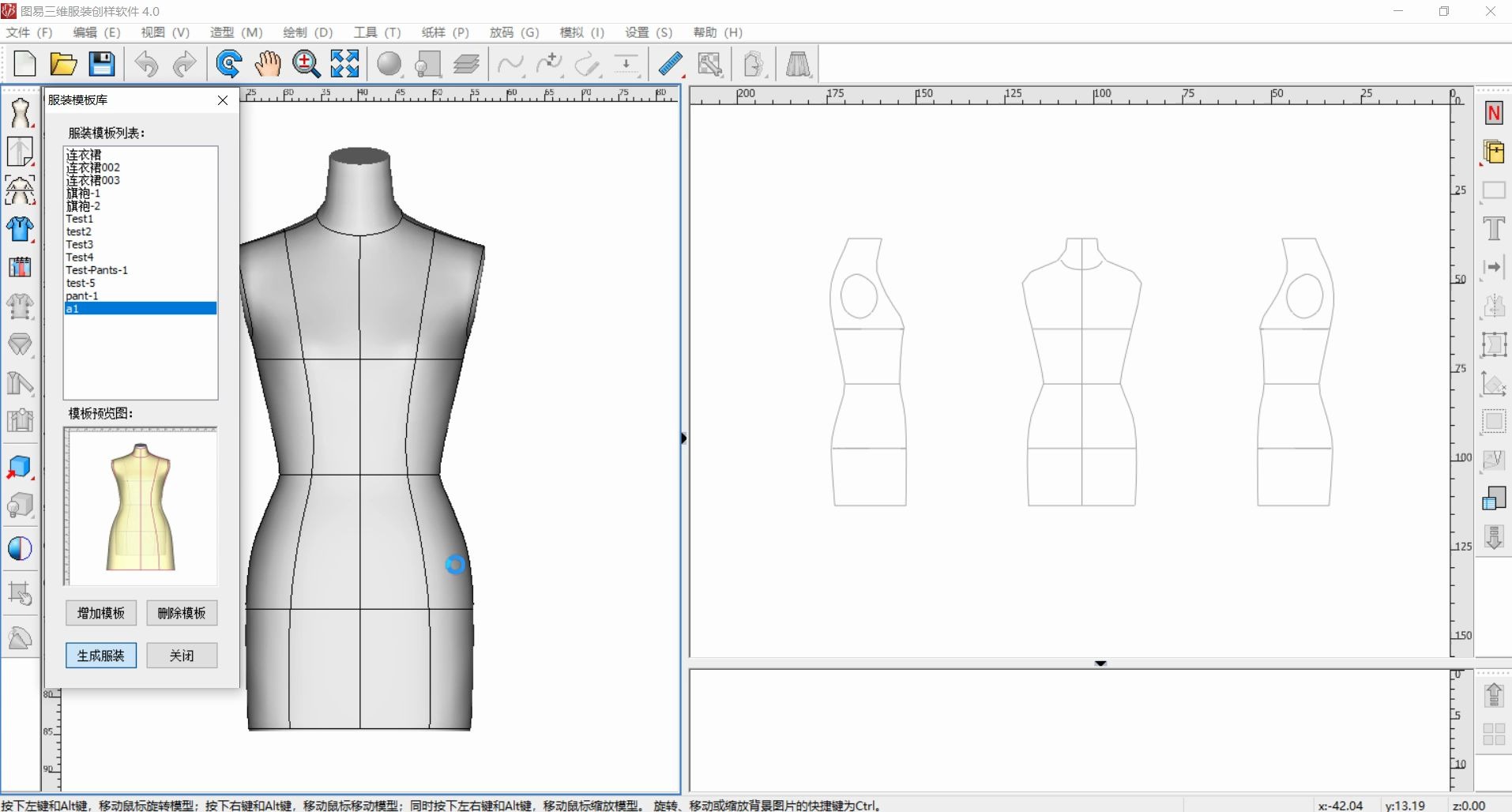Open the 纸样 menu
The image size is (1512, 812).
coord(443,32)
